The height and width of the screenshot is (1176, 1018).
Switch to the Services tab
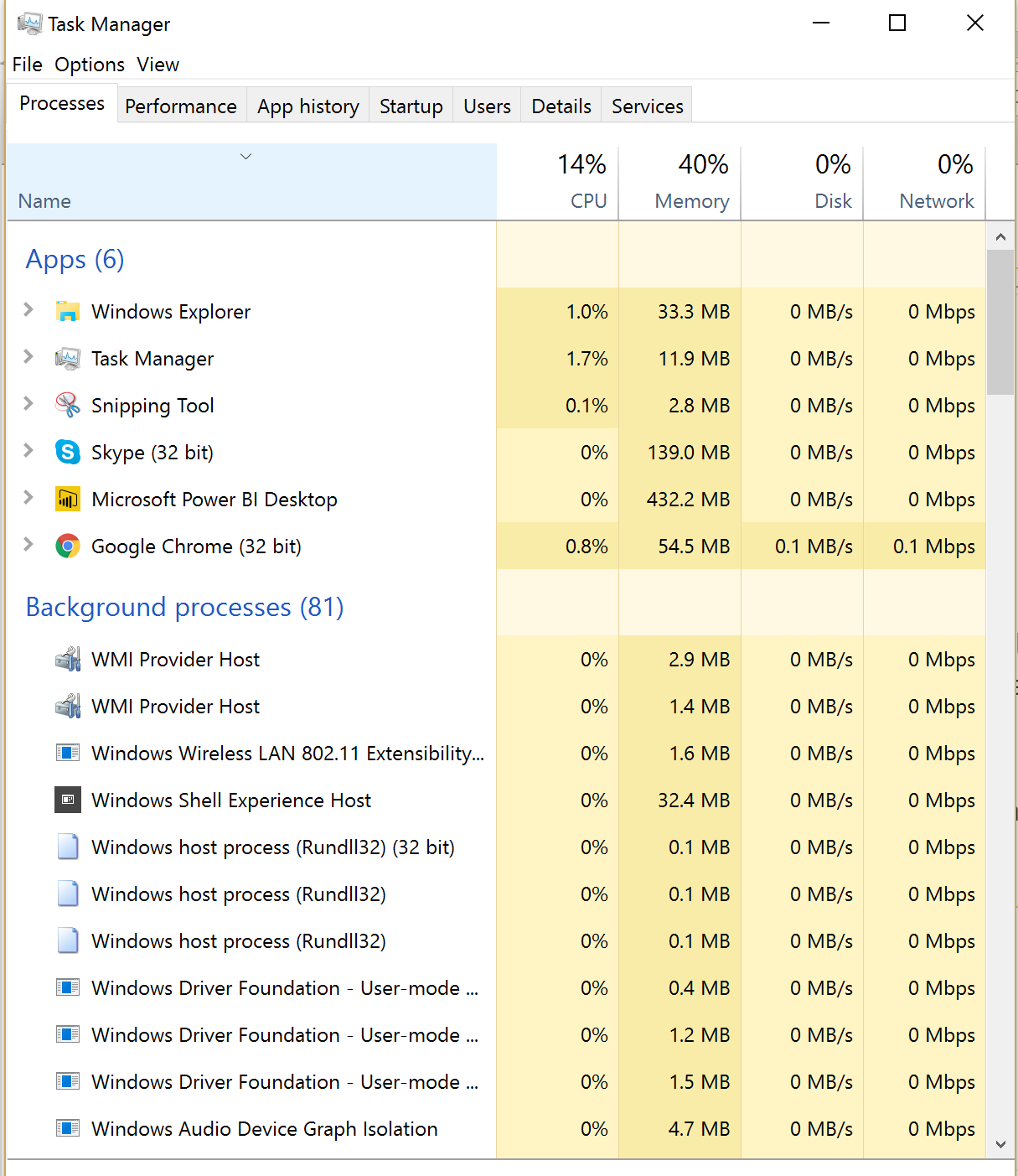648,106
